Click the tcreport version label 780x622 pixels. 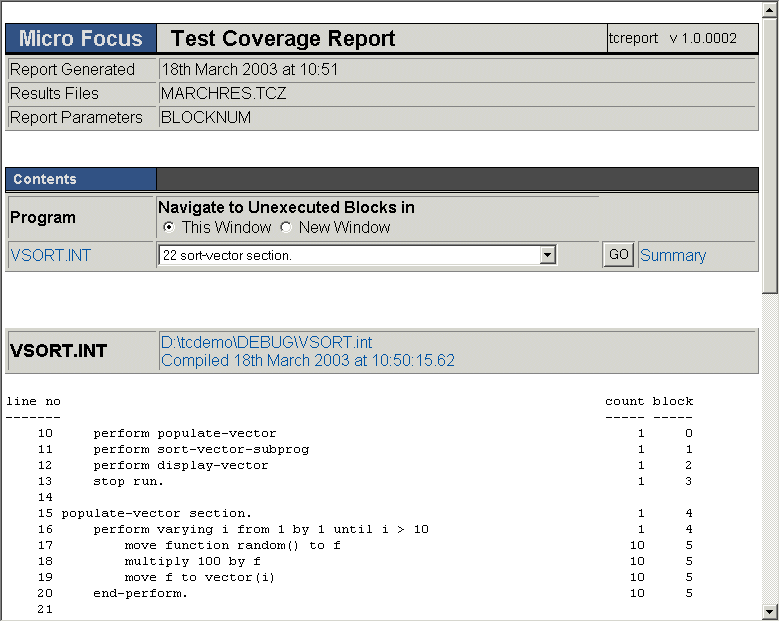(x=673, y=39)
